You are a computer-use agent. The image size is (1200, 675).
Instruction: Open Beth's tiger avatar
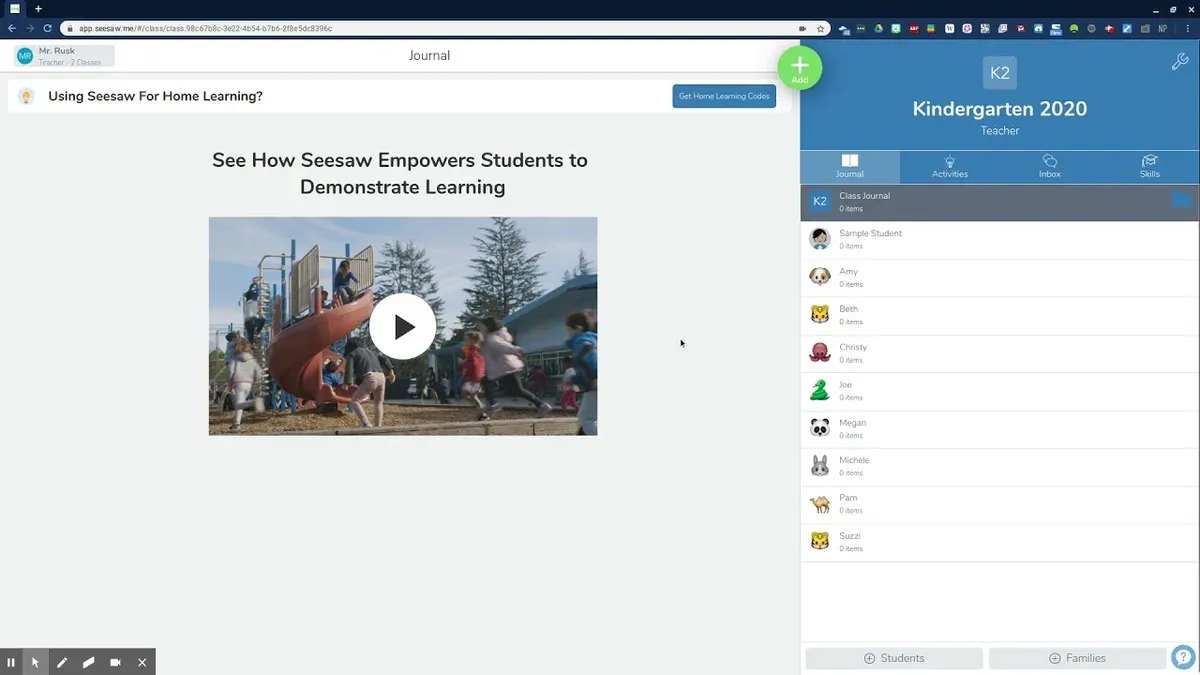coord(820,314)
